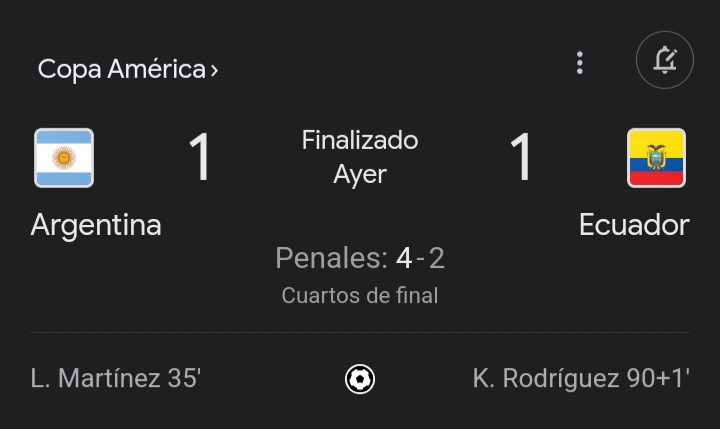This screenshot has width=720, height=429.
Task: Select goal scorer K. Rodríguez 90+1'
Action: (x=581, y=379)
